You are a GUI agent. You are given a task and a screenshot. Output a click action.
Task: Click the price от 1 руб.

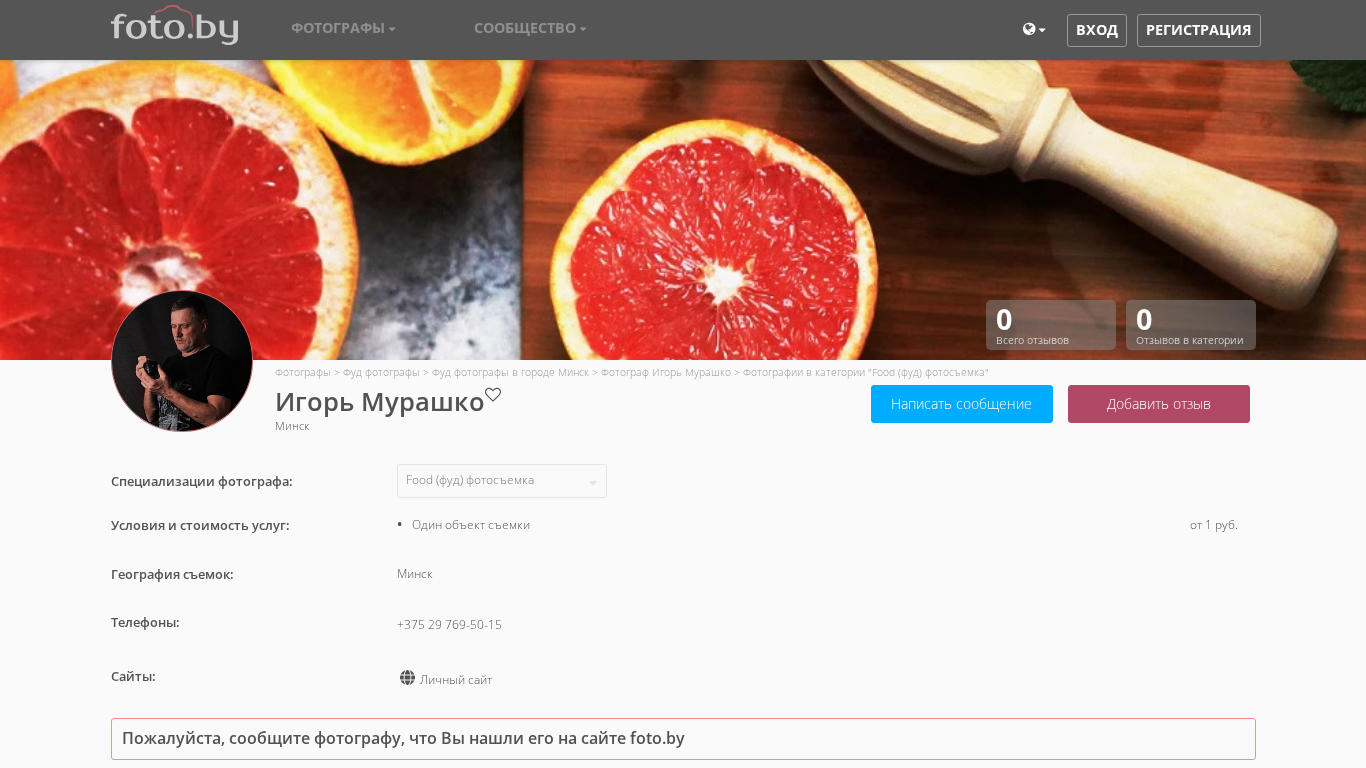click(1214, 525)
